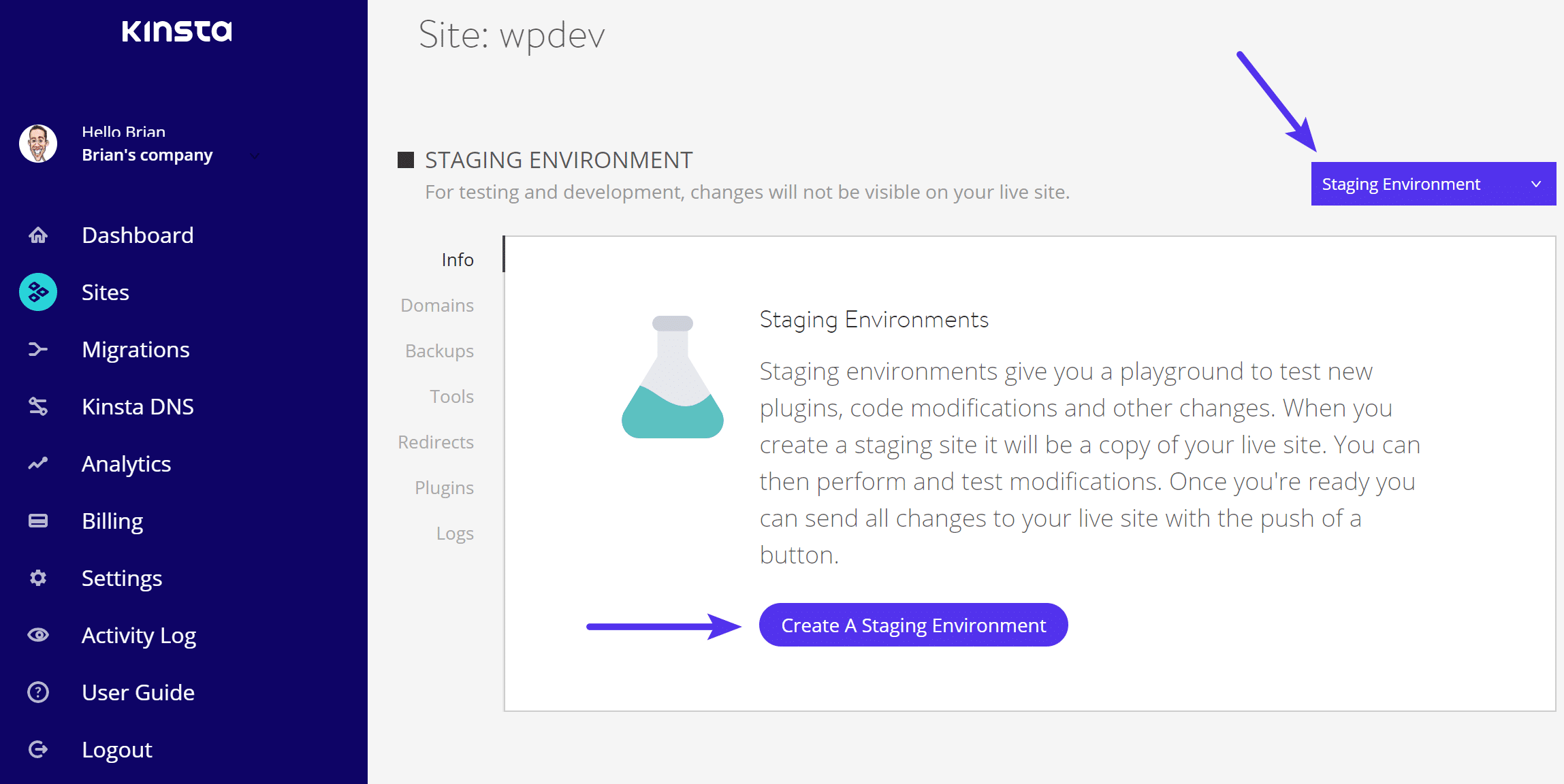
Task: Open the Redirects tab
Action: point(436,442)
